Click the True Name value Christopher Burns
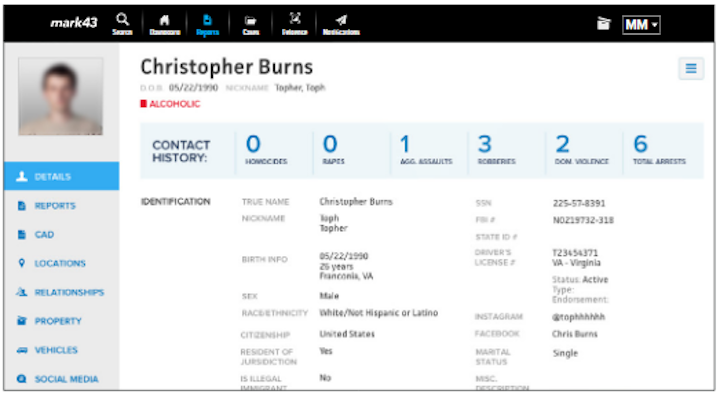Screen dimensions: 720x394 coord(356,202)
